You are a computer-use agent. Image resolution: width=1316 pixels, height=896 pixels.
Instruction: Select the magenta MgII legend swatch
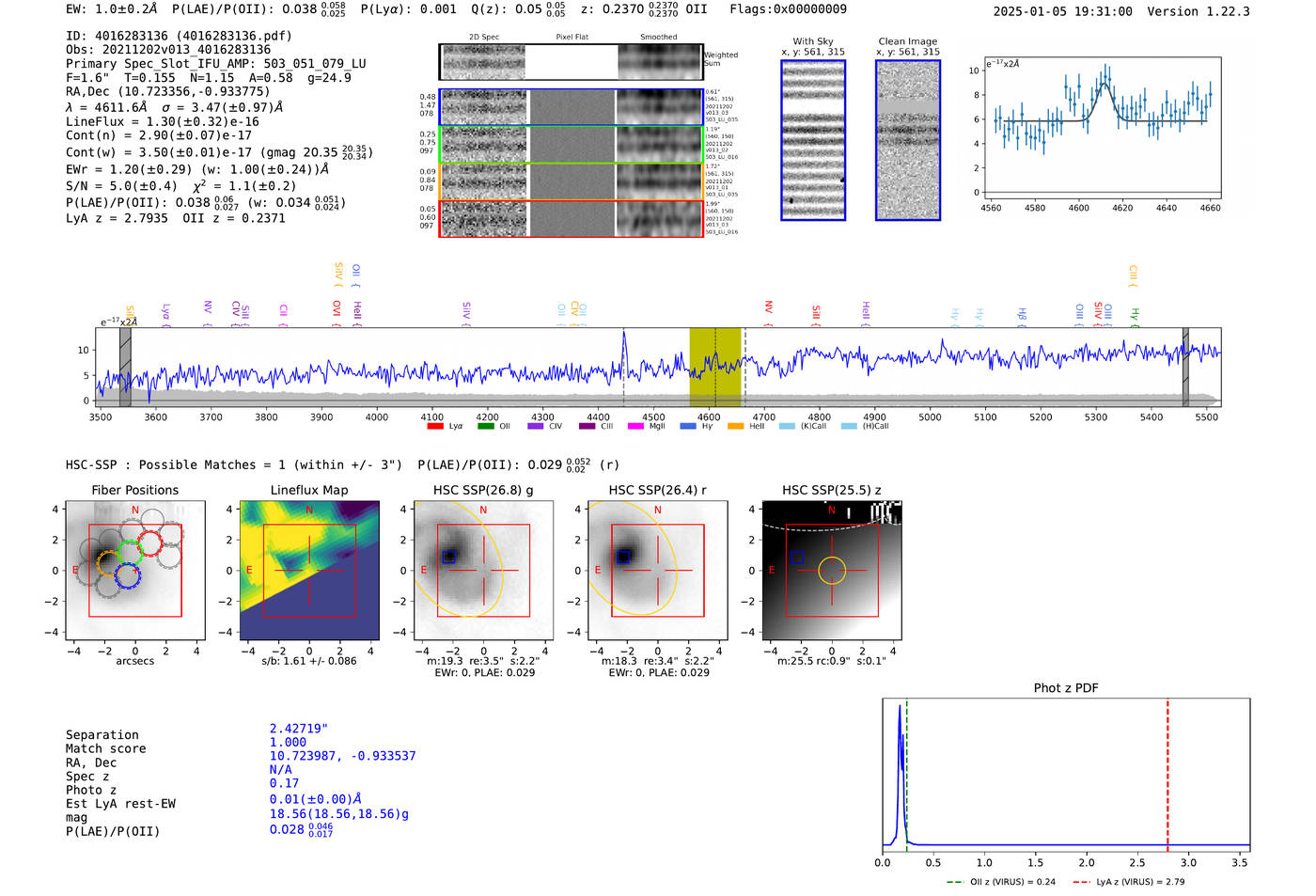[x=635, y=426]
